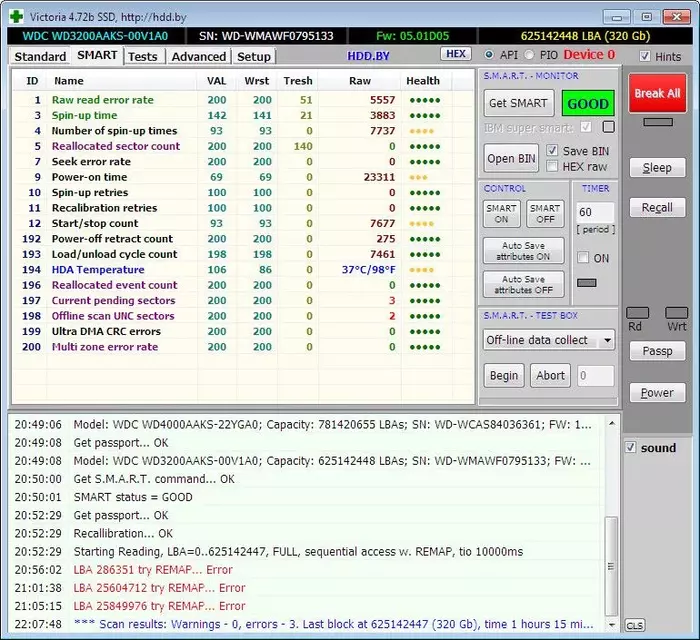The width and height of the screenshot is (700, 640).
Task: Select the Offline scan UNC sectors row
Action: 243,316
